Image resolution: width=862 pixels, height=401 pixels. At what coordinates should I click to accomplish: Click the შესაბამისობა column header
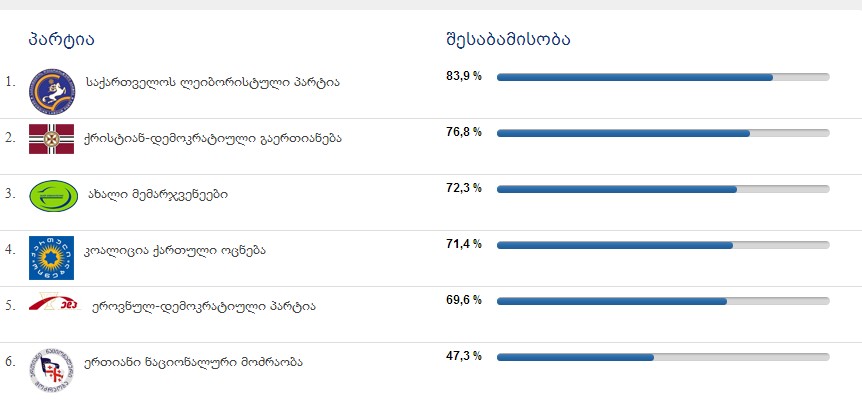click(508, 40)
